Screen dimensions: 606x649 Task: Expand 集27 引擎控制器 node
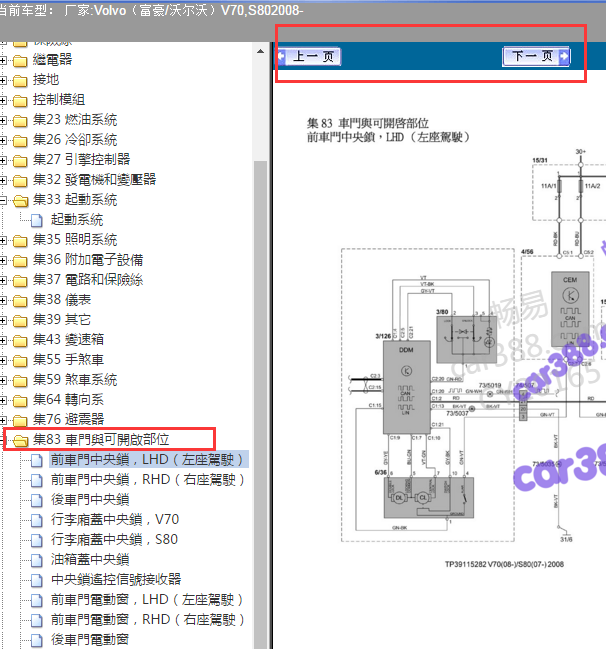pos(2,160)
